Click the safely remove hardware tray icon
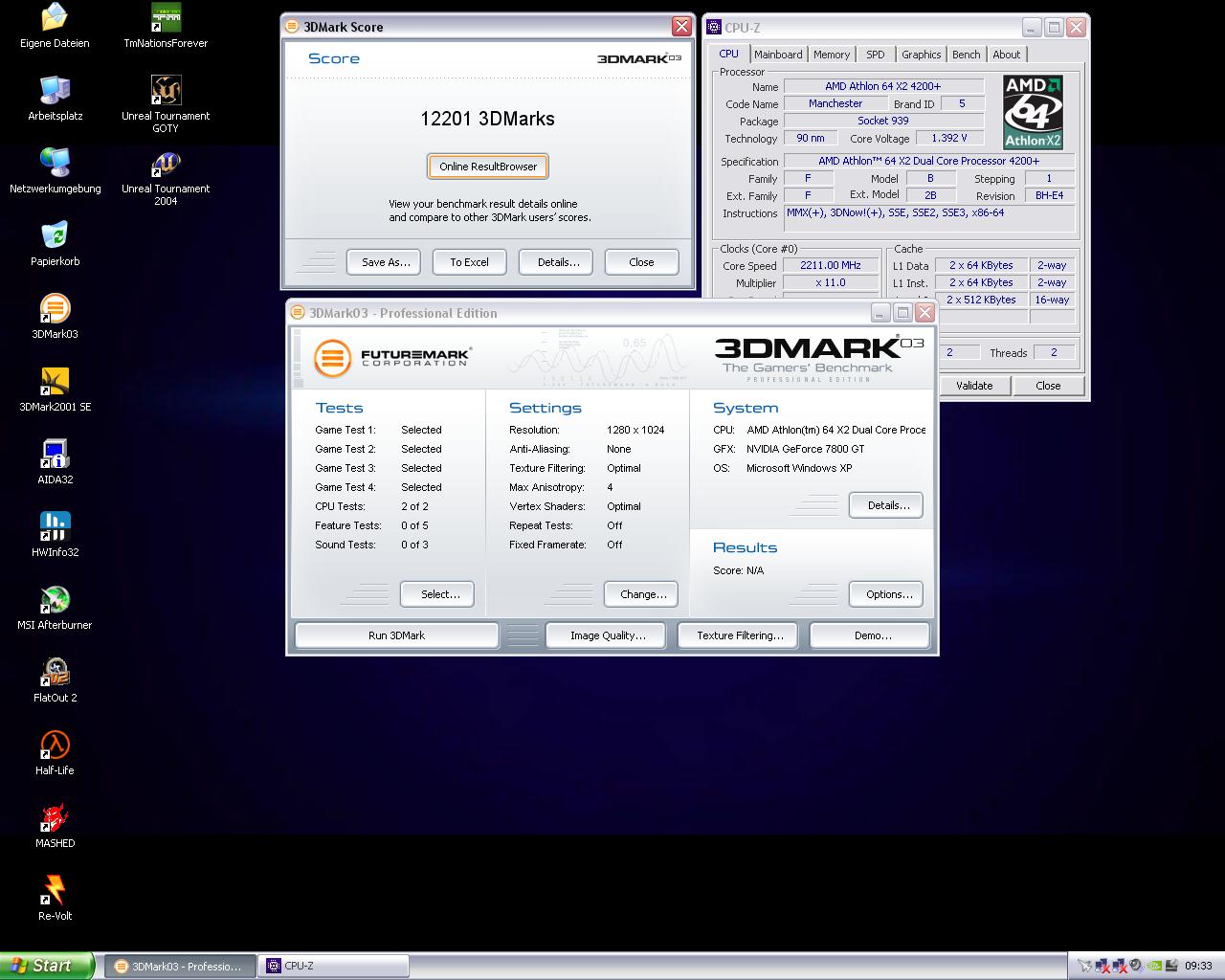This screenshot has width=1225, height=980. (1171, 966)
